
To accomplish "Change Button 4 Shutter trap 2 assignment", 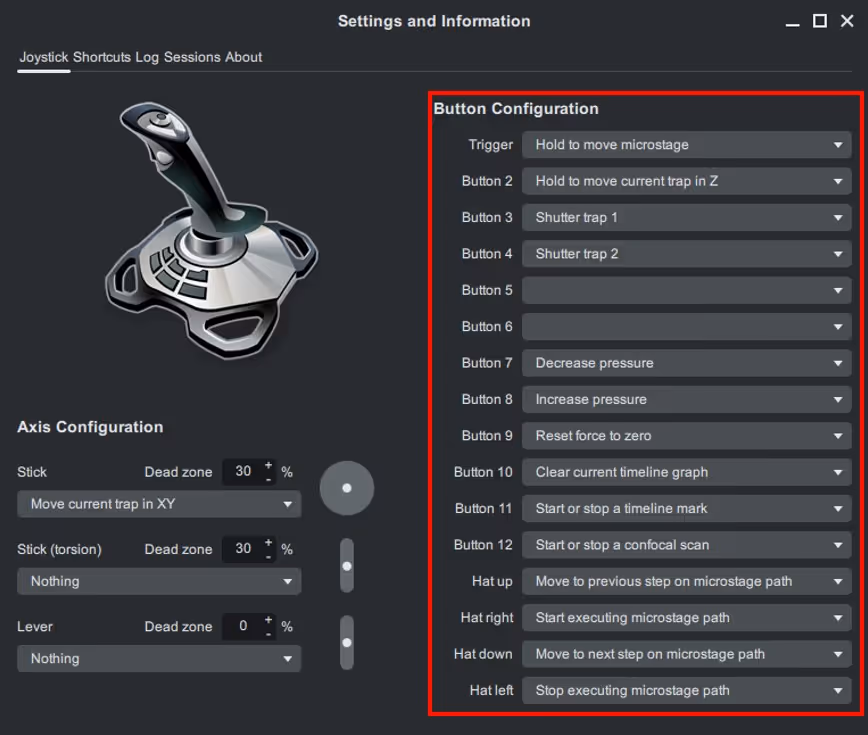I will pos(686,254).
